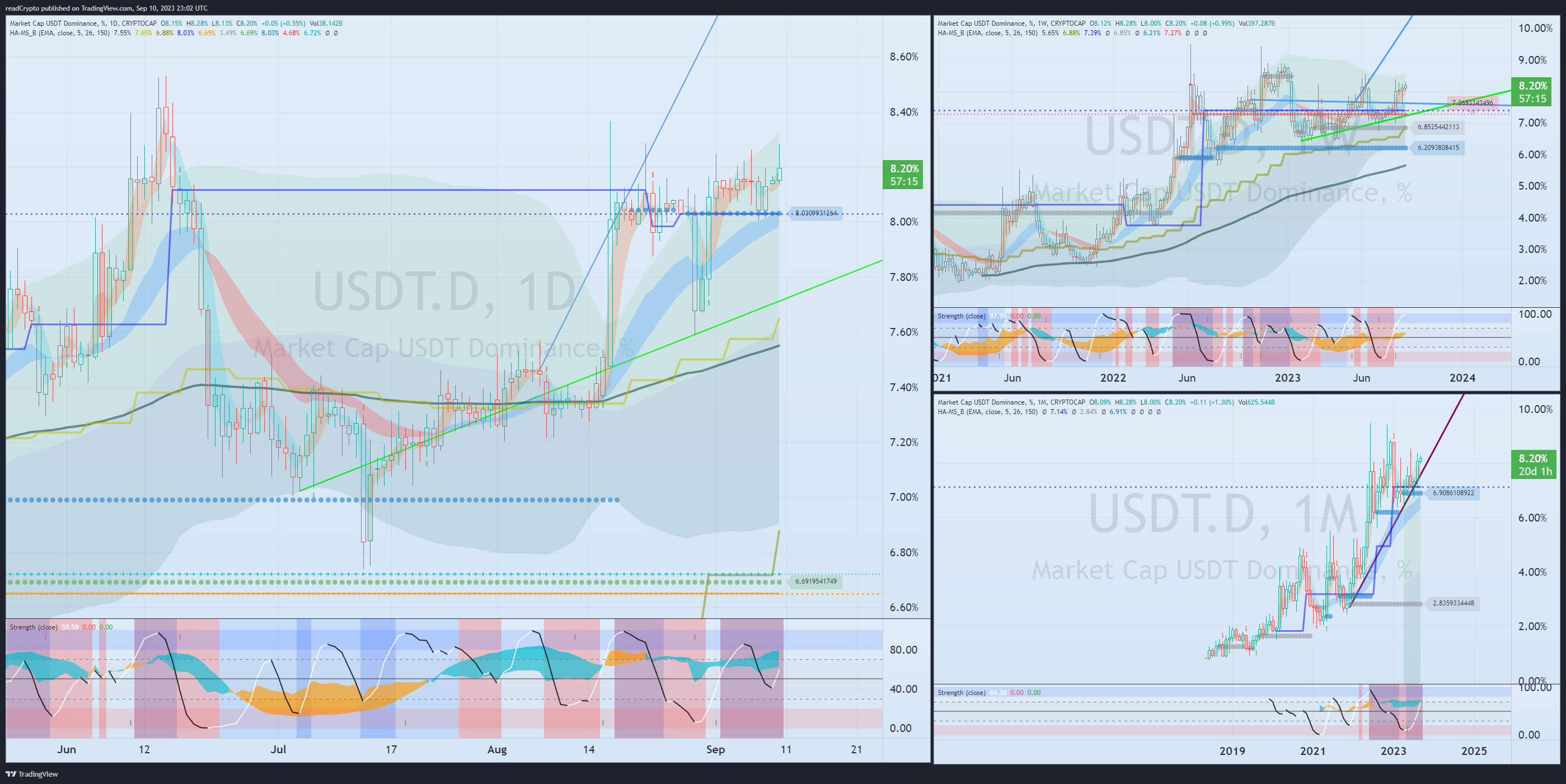Click the TradingView logo at bottom left
This screenshot has height=784, width=1566.
click(x=32, y=774)
